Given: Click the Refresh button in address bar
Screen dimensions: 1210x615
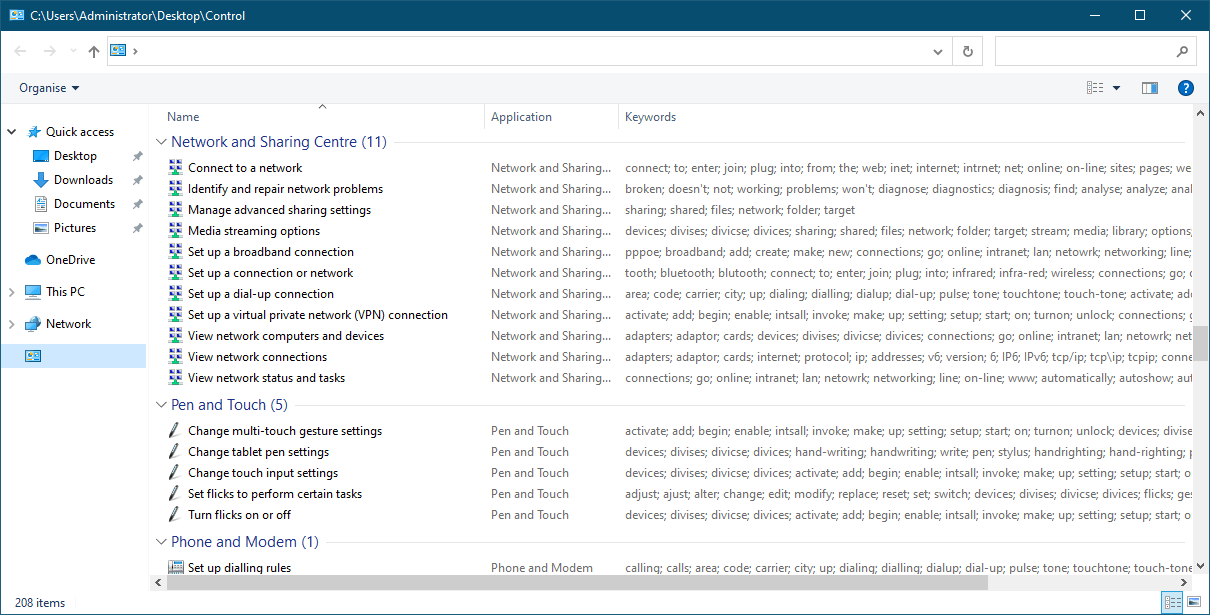Looking at the screenshot, I should [x=967, y=51].
